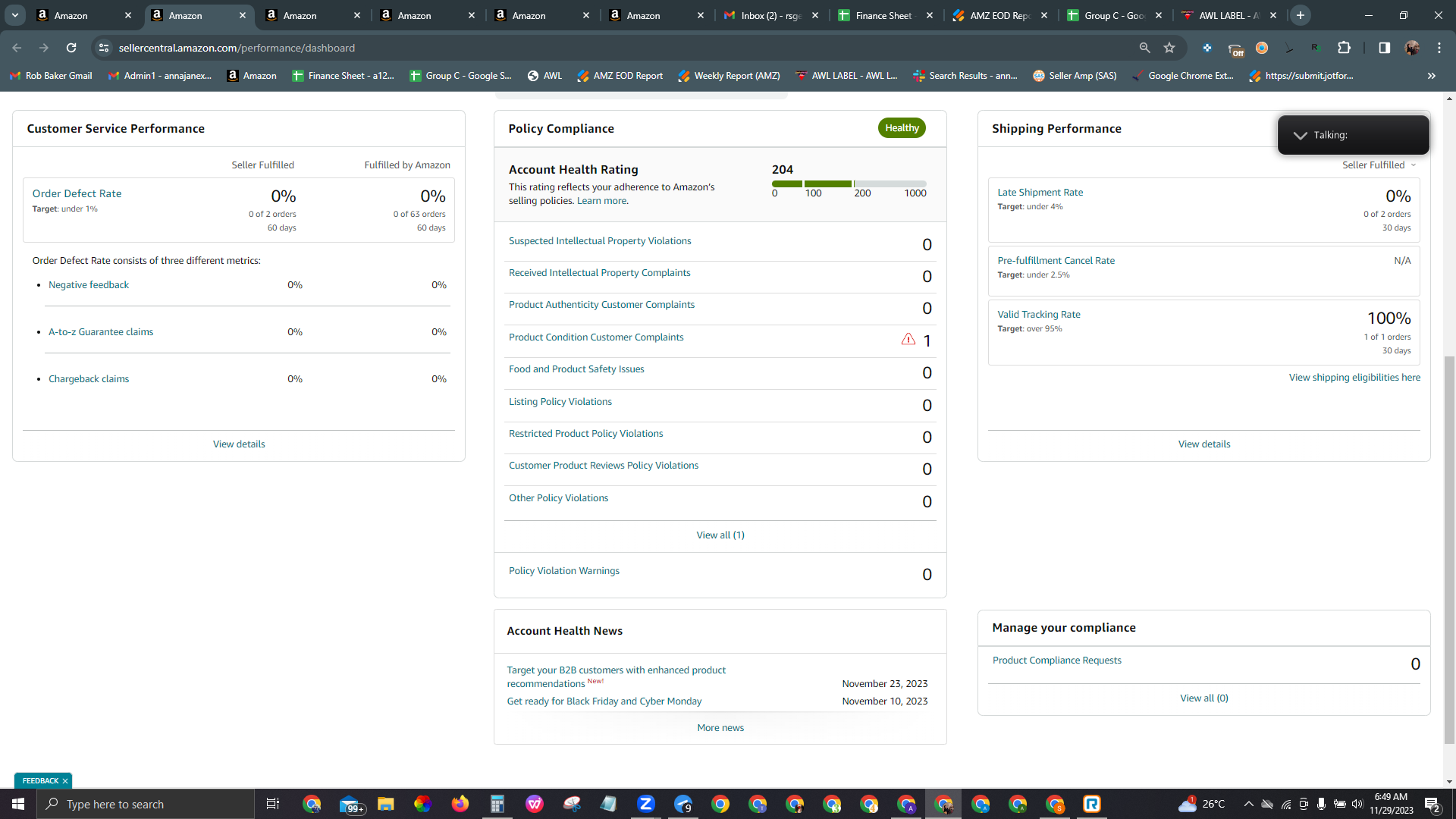Open Zoom from the taskbar
The width and height of the screenshot is (1456, 819).
click(645, 804)
